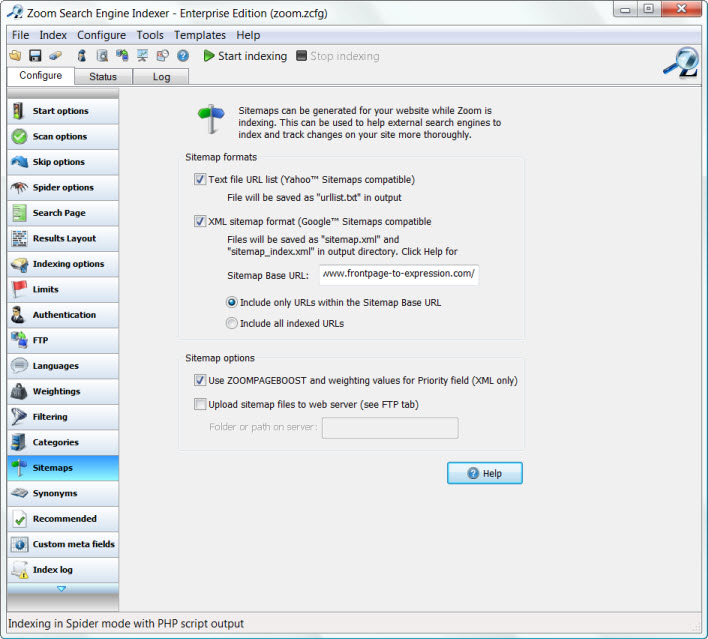
Task: Open Spider options in sidebar
Action: (63, 187)
